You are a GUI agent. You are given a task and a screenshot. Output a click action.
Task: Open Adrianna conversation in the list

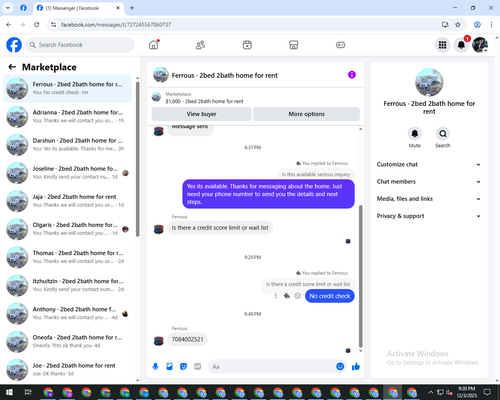pos(67,117)
